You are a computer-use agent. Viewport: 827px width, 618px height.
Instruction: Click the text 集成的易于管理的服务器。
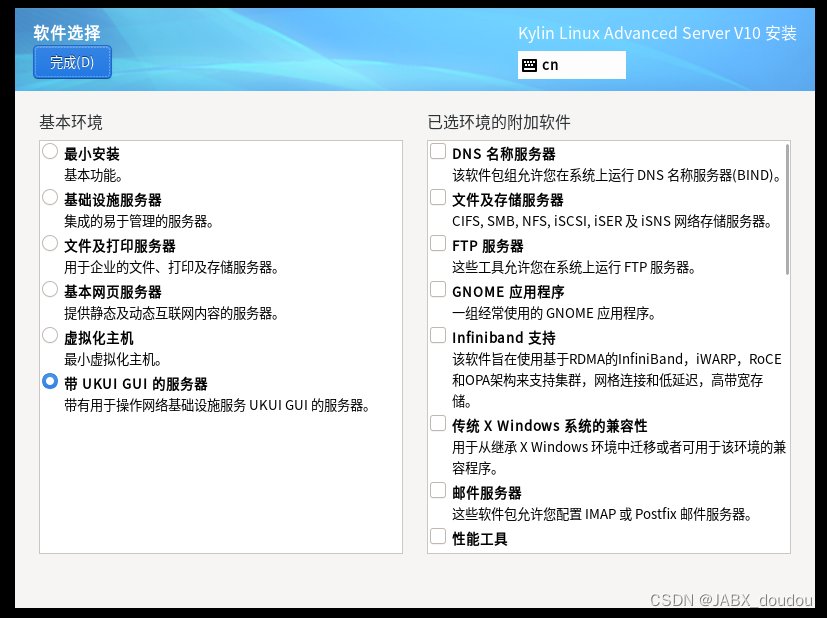pyautogui.click(x=139, y=221)
